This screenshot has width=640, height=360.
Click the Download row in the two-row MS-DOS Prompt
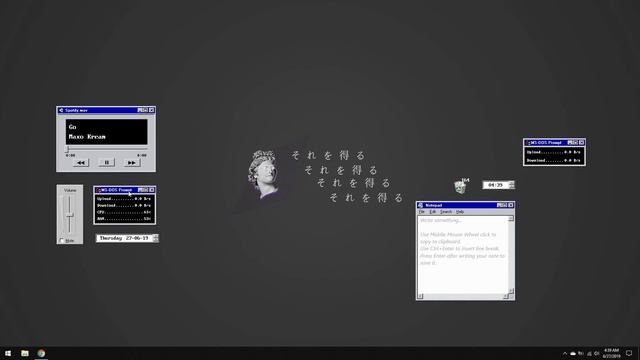[554, 160]
